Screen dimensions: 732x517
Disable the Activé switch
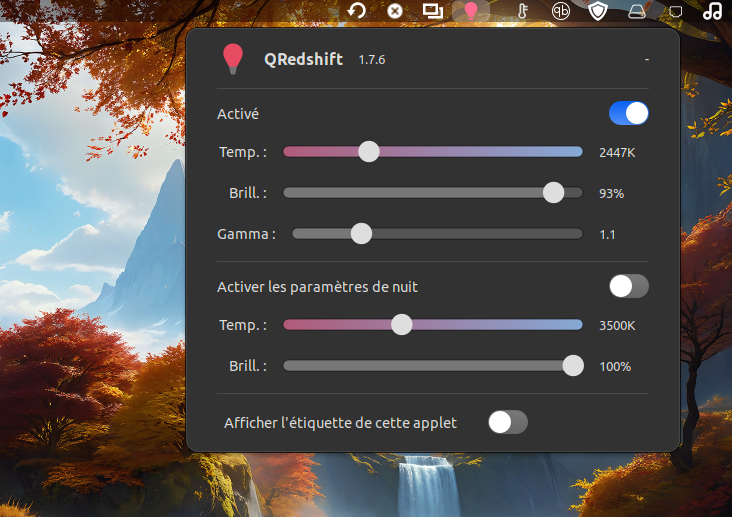click(629, 114)
